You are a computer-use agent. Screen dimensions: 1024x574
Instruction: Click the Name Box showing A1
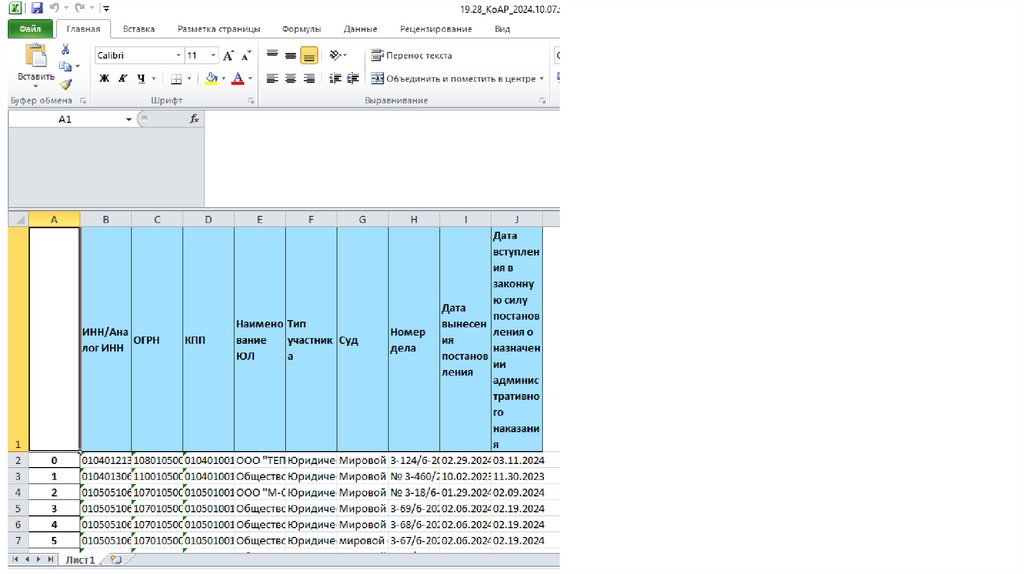pyautogui.click(x=65, y=120)
